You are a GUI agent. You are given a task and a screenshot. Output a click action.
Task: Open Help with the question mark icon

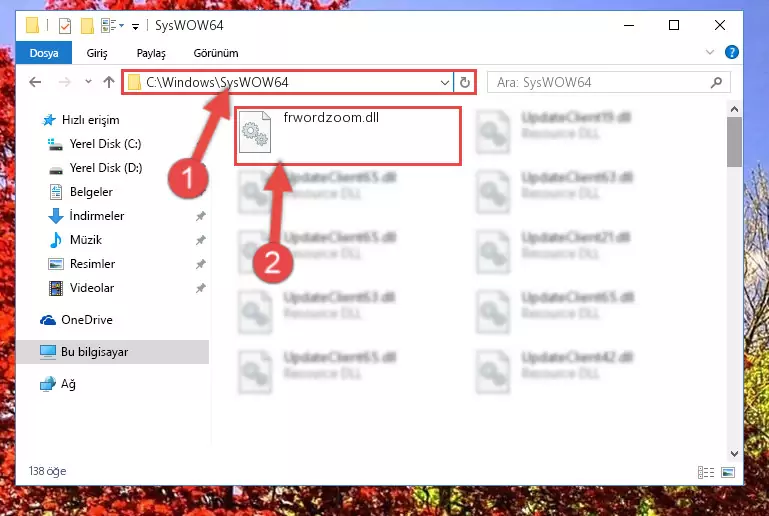tap(731, 52)
